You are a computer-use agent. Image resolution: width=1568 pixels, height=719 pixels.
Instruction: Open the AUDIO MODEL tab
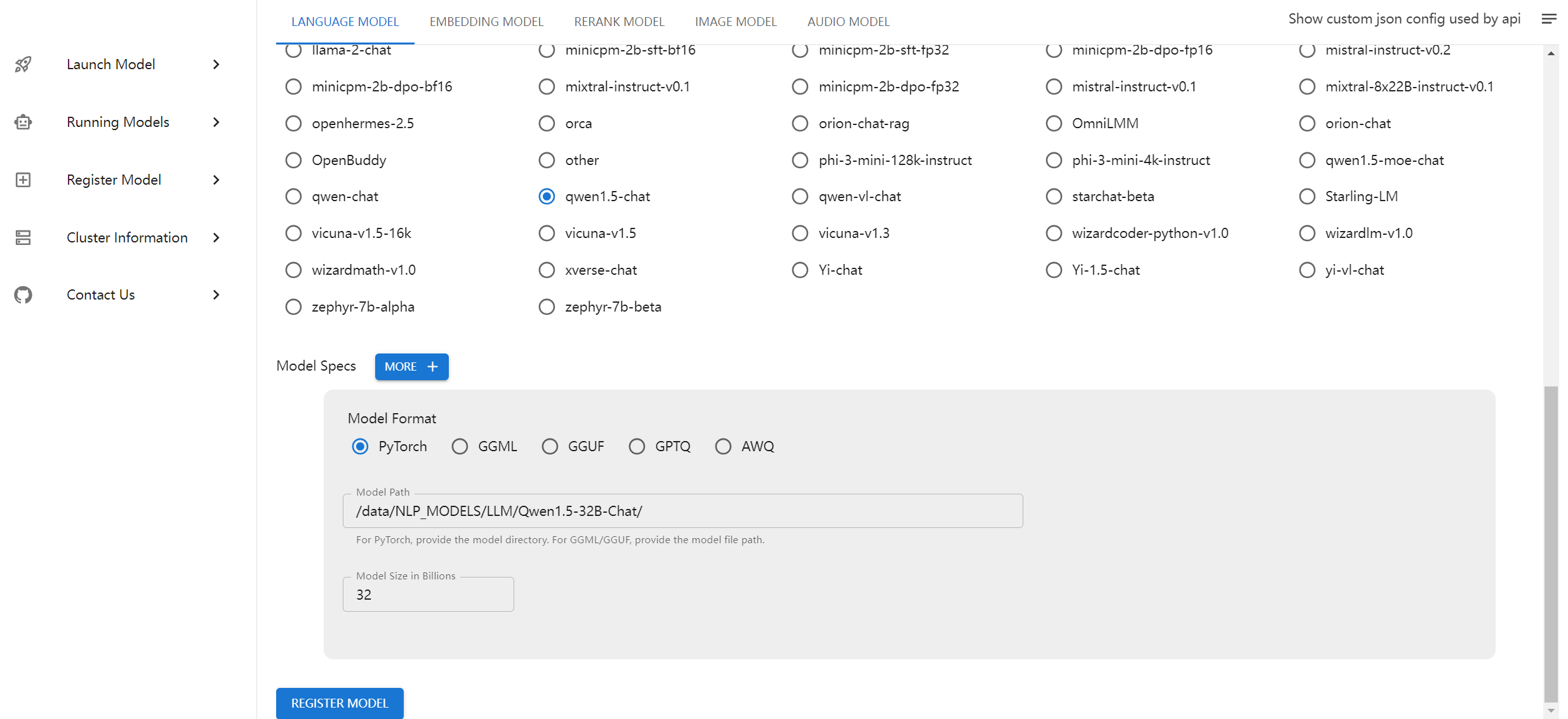(x=849, y=21)
